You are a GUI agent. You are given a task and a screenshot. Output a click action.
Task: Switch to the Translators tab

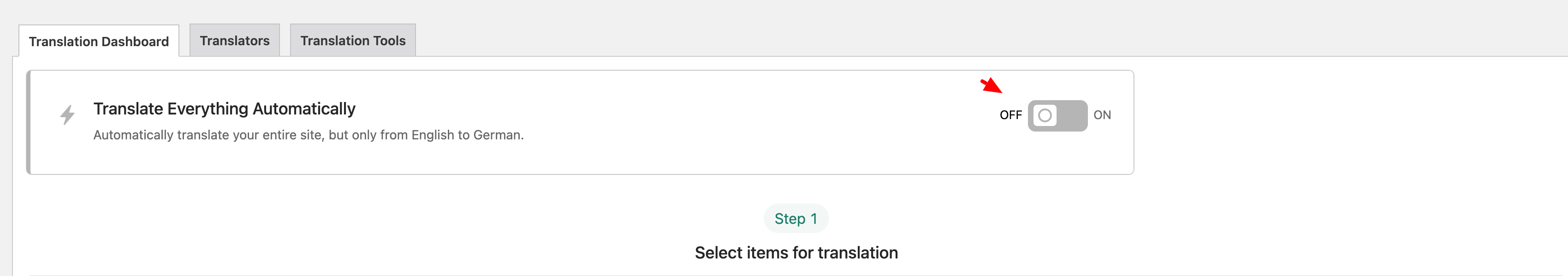[234, 41]
